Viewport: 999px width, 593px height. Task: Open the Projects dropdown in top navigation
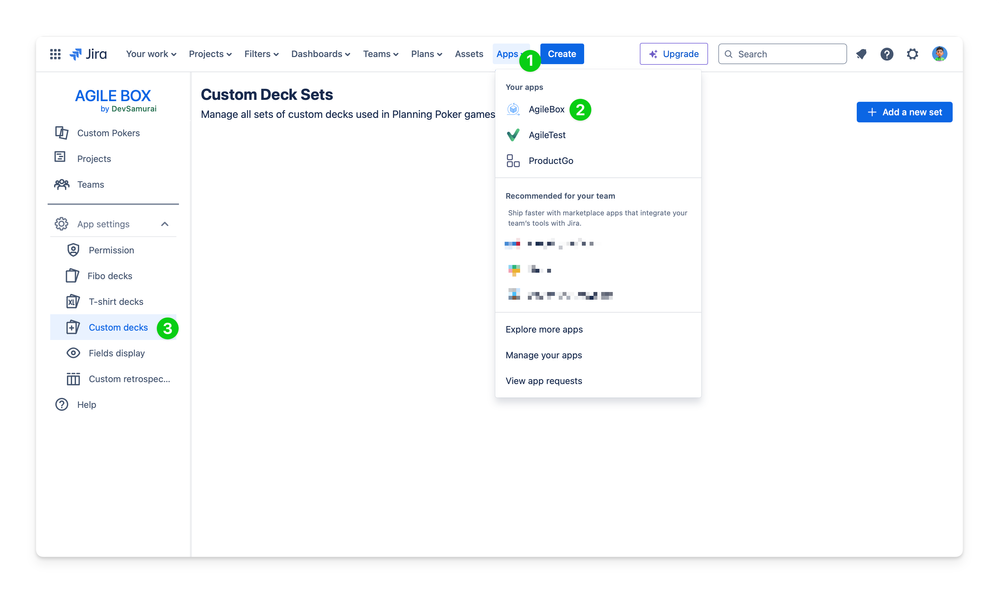tap(210, 54)
